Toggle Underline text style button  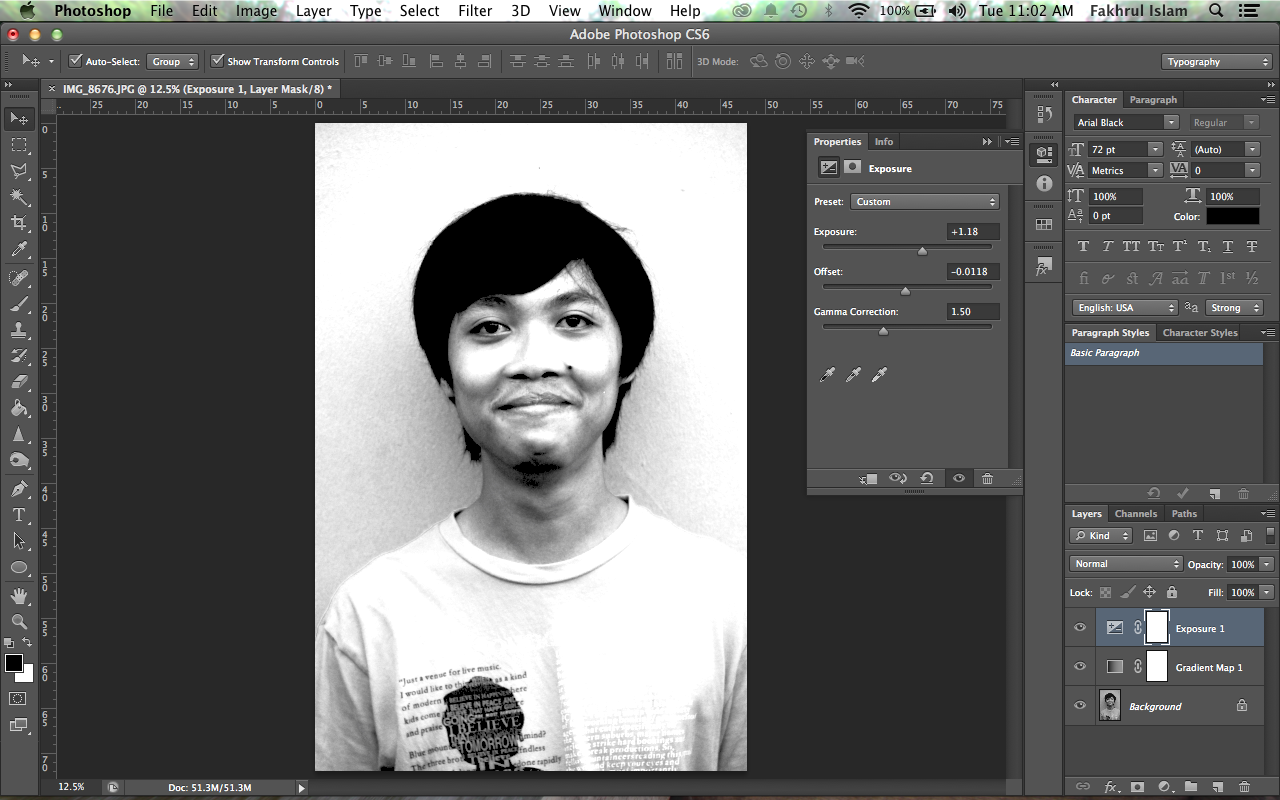(1228, 247)
